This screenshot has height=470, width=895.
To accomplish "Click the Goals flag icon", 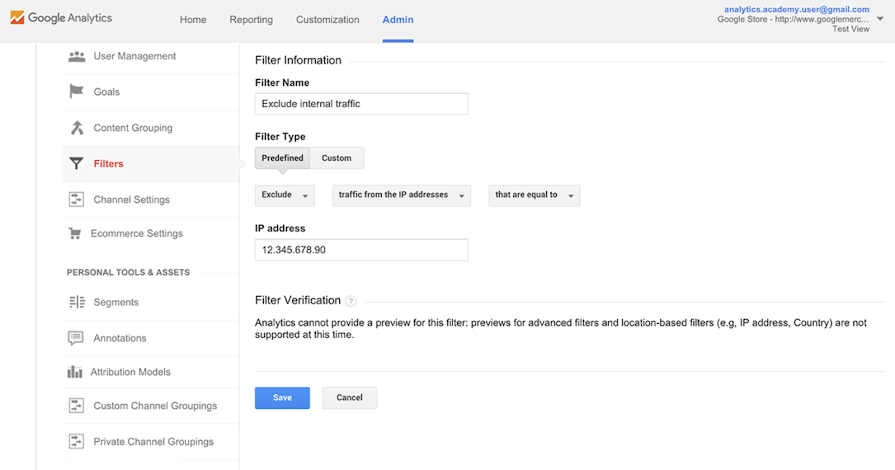I will click(76, 92).
